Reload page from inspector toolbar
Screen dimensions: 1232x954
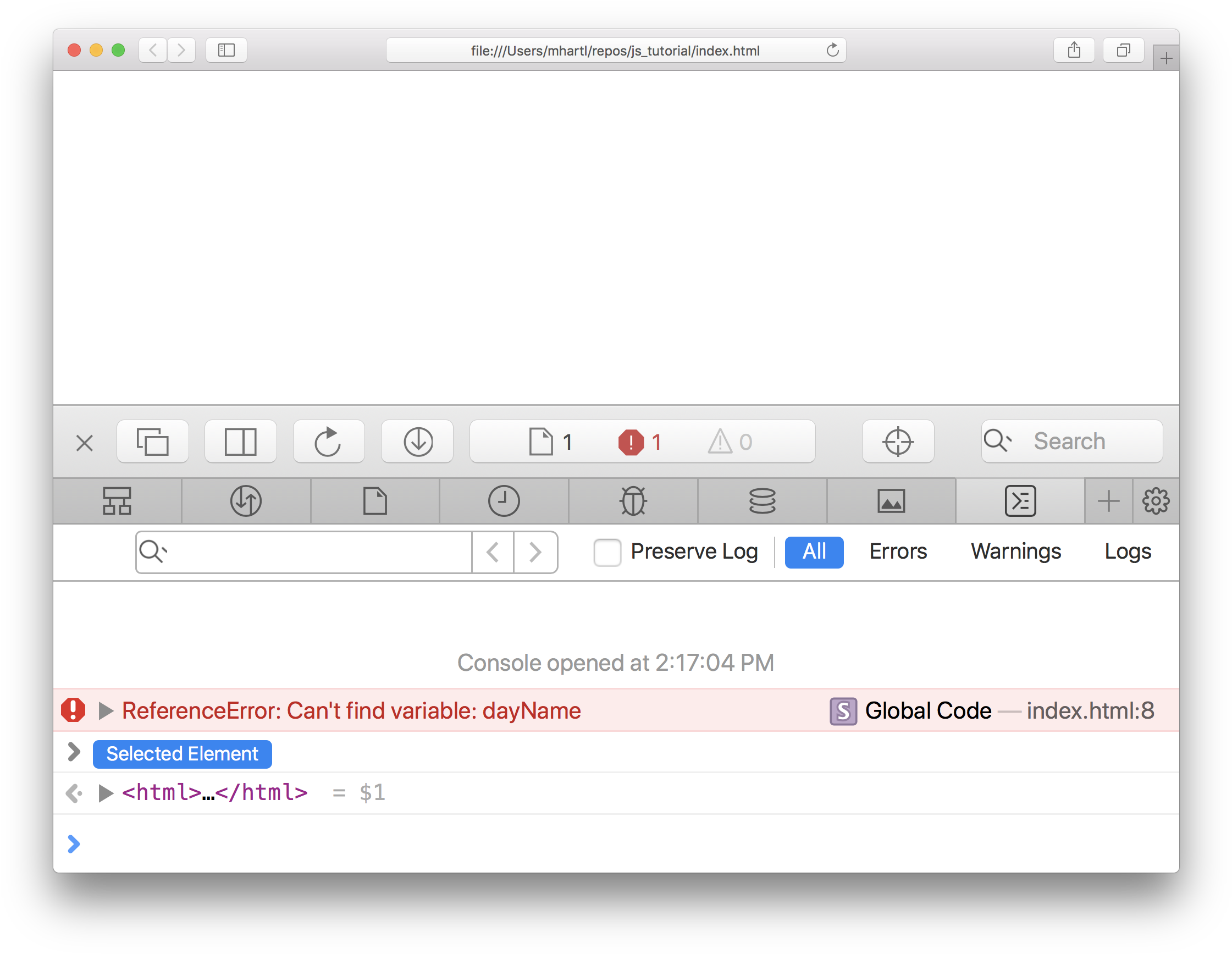coord(329,442)
